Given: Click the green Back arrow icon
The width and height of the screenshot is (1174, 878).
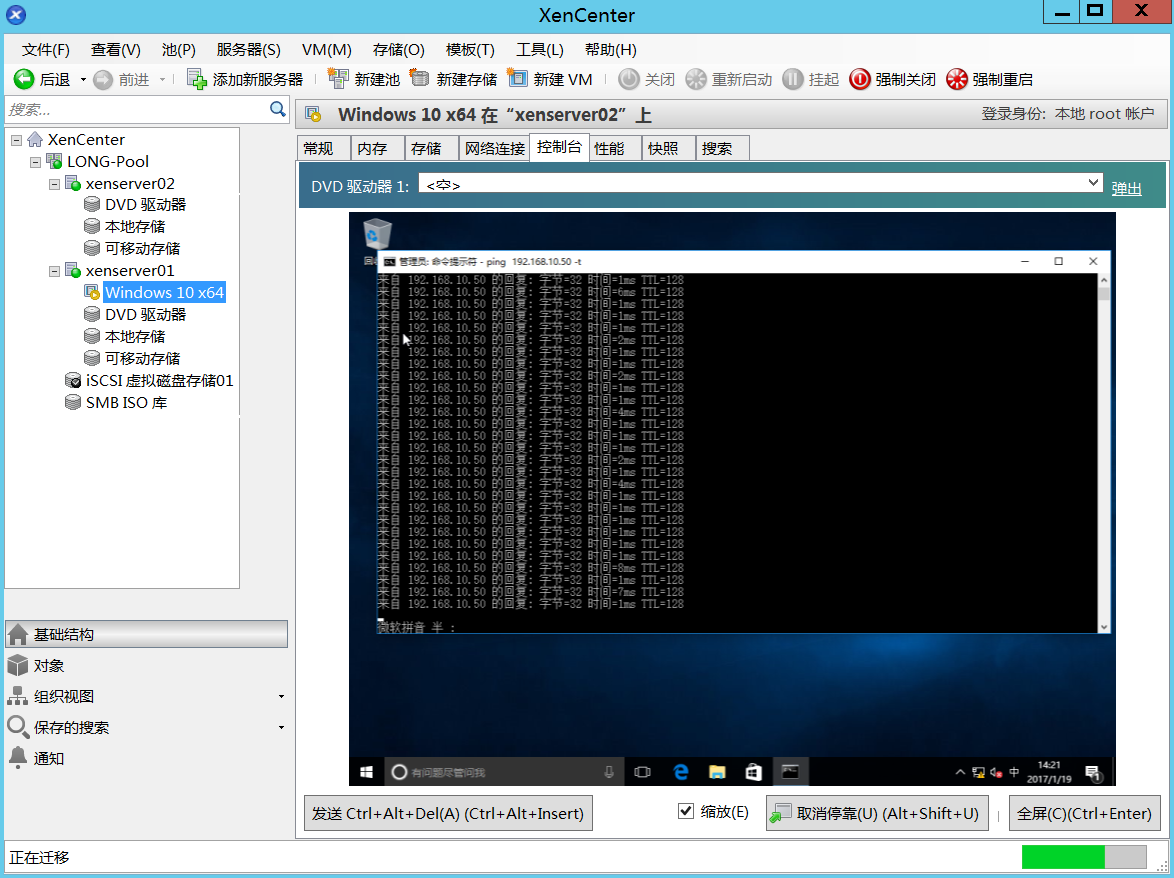Looking at the screenshot, I should click(x=24, y=79).
